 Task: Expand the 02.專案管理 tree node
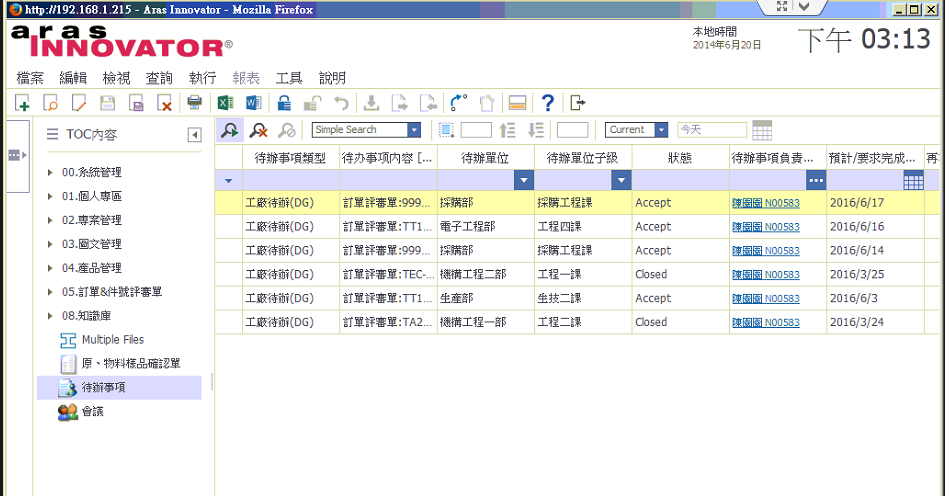pyautogui.click(x=51, y=220)
